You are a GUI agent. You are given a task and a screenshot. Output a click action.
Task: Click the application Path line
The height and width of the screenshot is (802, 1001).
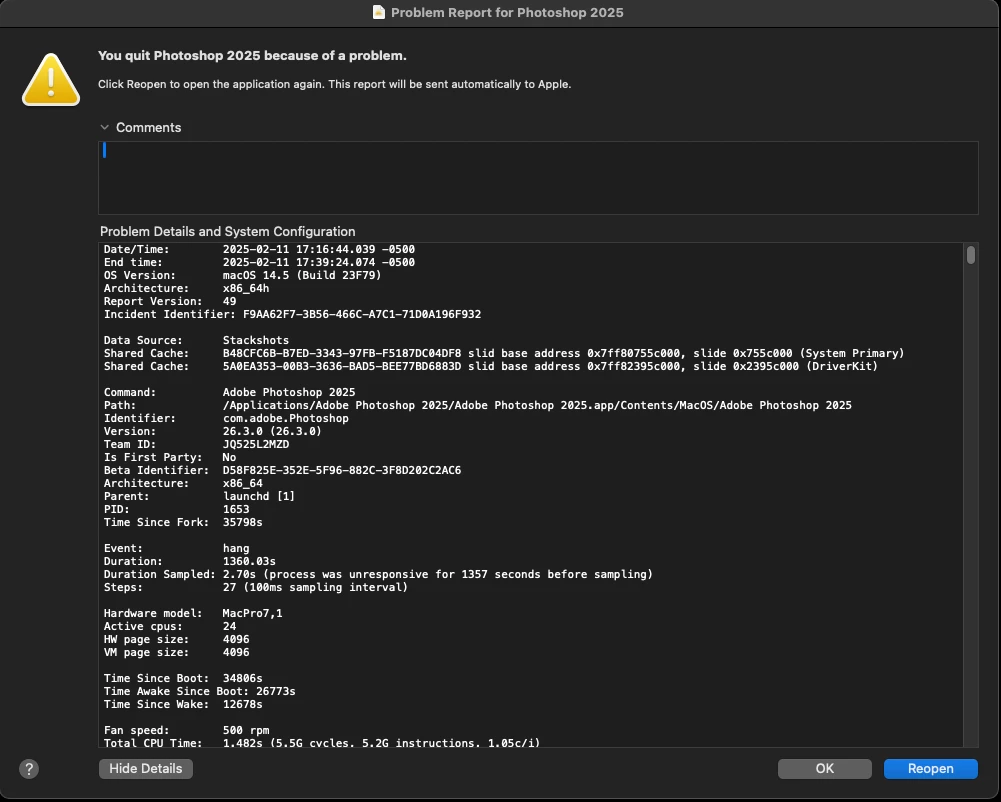[x=478, y=405]
